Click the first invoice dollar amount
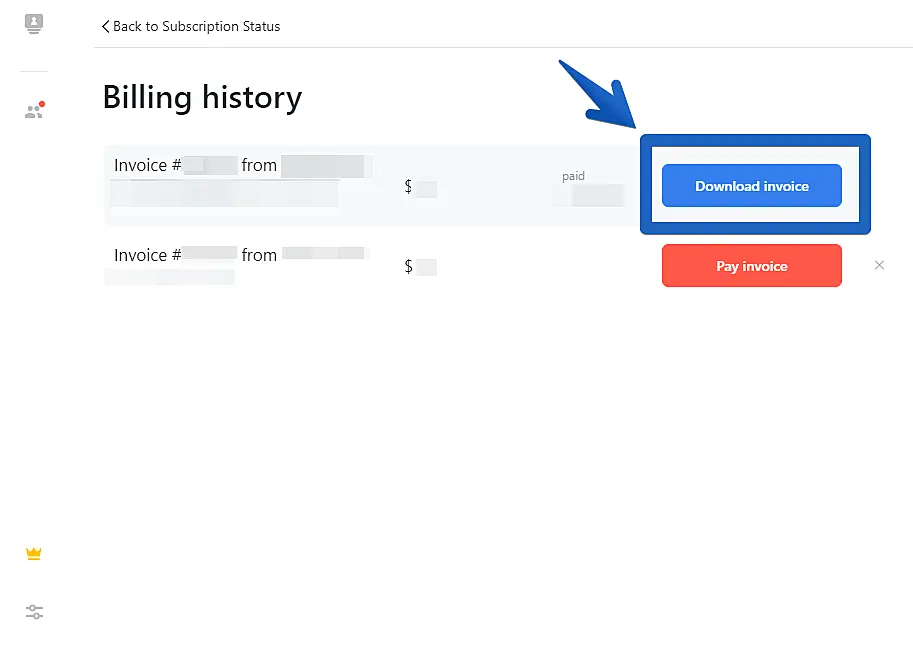 (420, 187)
